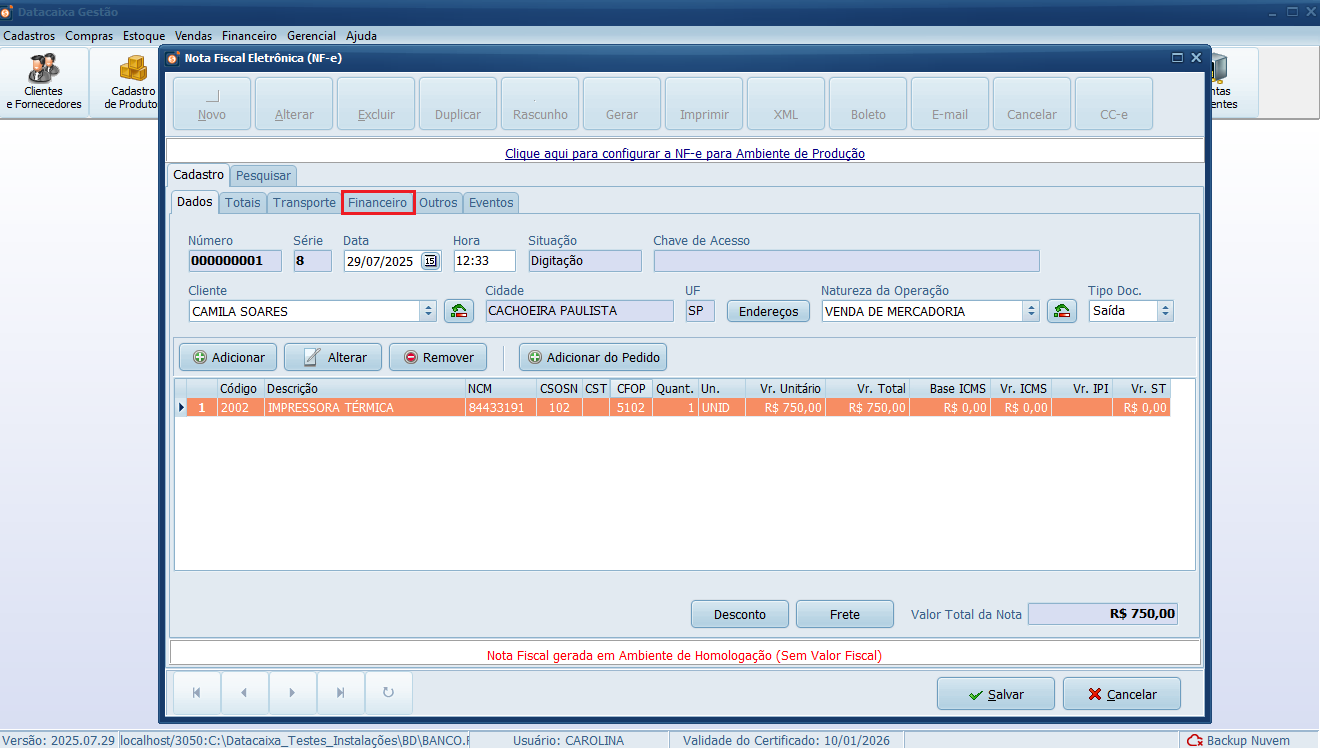Image resolution: width=1320 pixels, height=749 pixels.
Task: Click the lookup icon beside Natureza da Operação
Action: pos(1061,311)
